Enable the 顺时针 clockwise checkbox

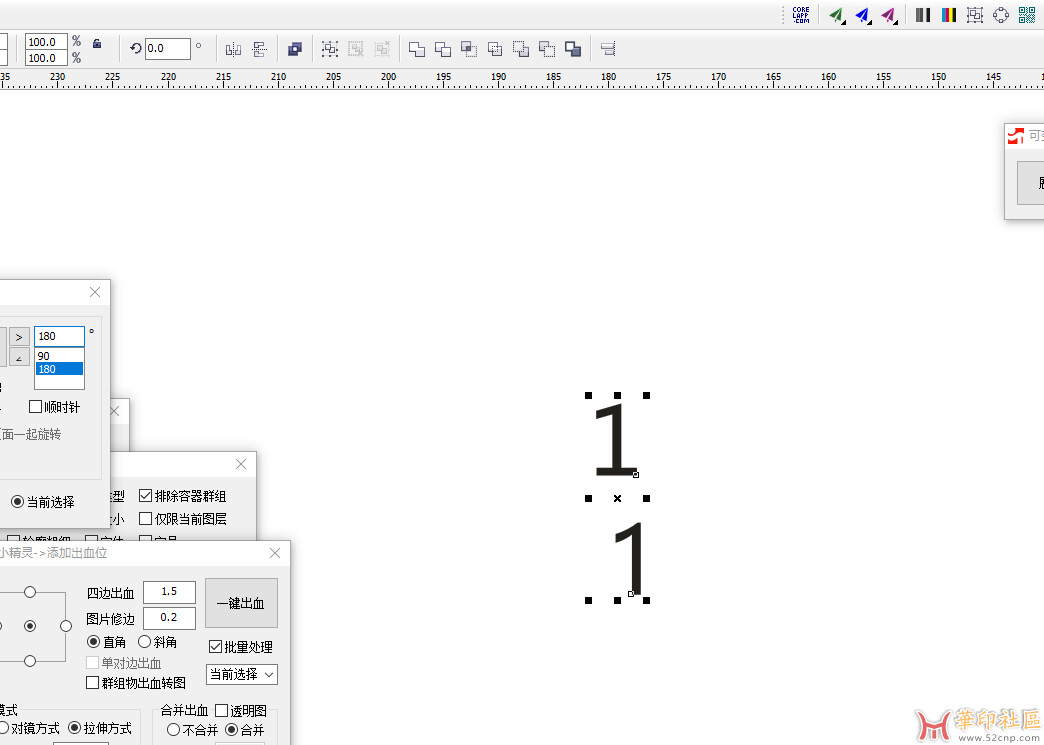click(35, 407)
